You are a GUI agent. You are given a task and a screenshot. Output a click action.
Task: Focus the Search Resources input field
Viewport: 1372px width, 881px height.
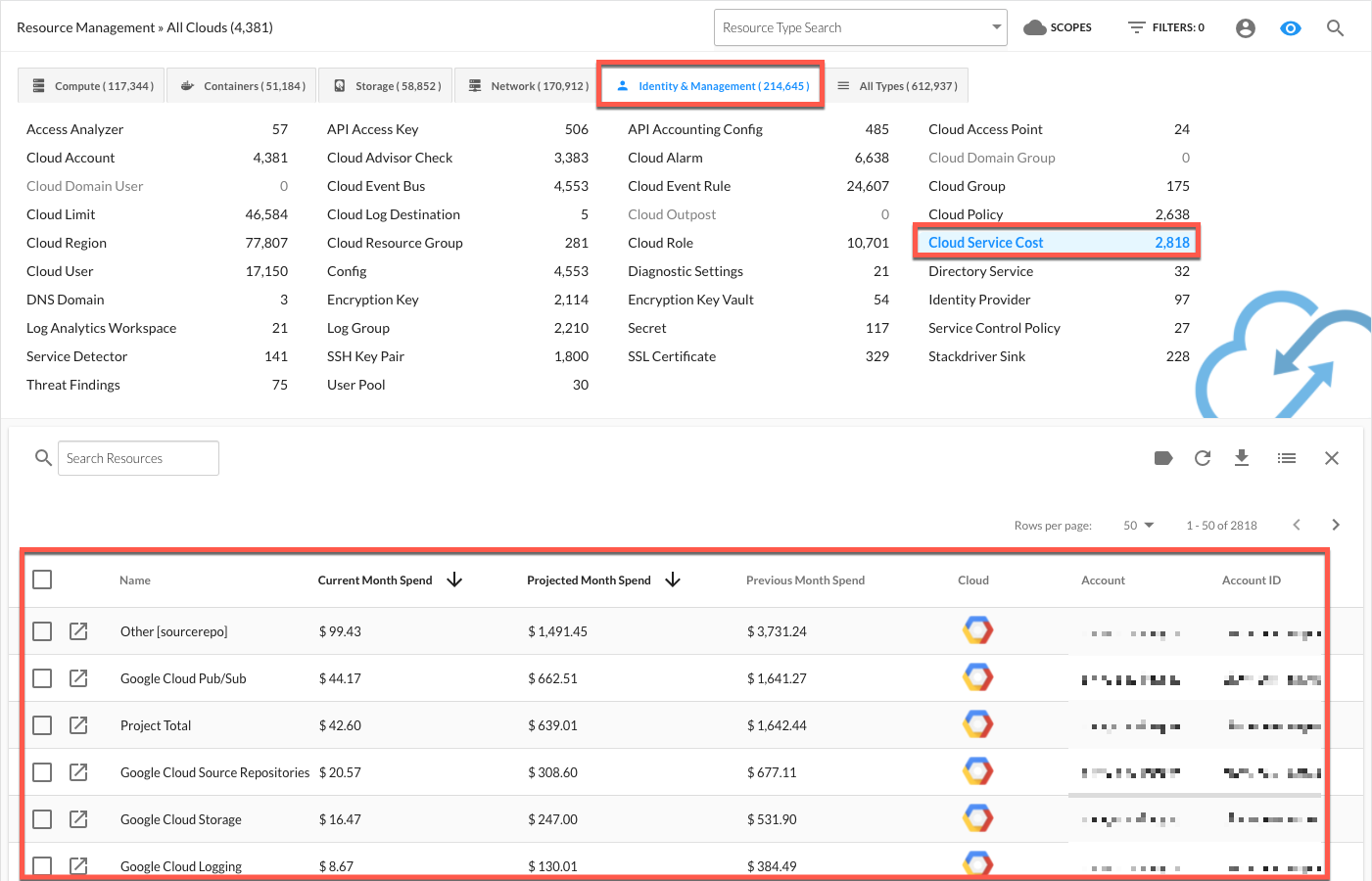tap(138, 458)
